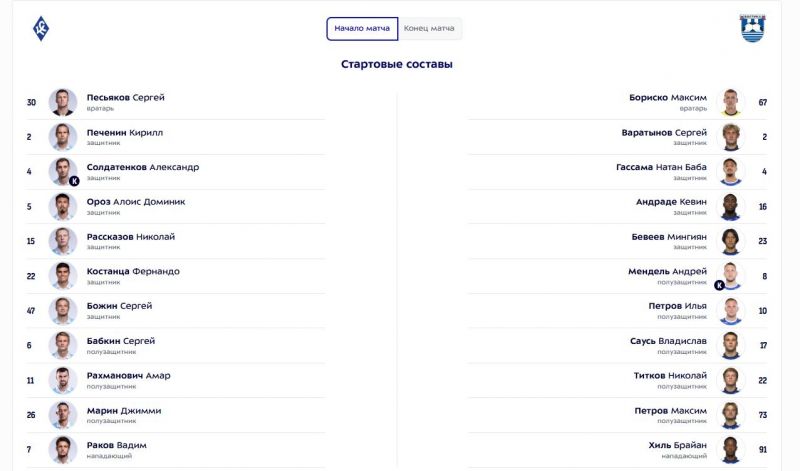Switch to the Конец матча tab
The width and height of the screenshot is (800, 471).
429,29
